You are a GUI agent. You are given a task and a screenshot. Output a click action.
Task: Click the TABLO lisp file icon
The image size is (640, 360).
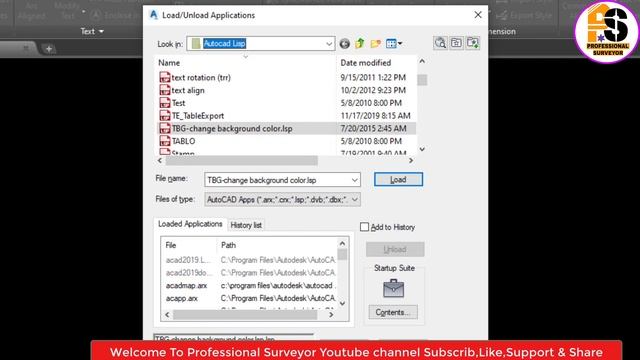pos(164,141)
